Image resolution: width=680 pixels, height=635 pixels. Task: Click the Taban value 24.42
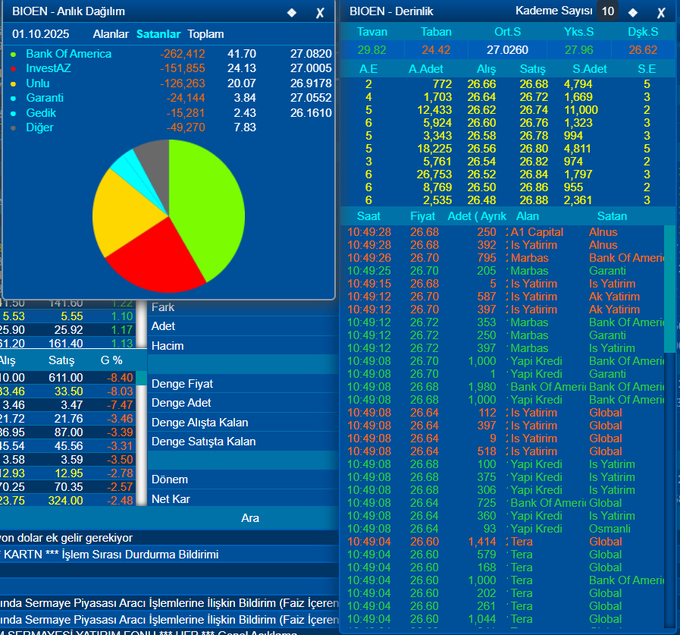tap(436, 50)
